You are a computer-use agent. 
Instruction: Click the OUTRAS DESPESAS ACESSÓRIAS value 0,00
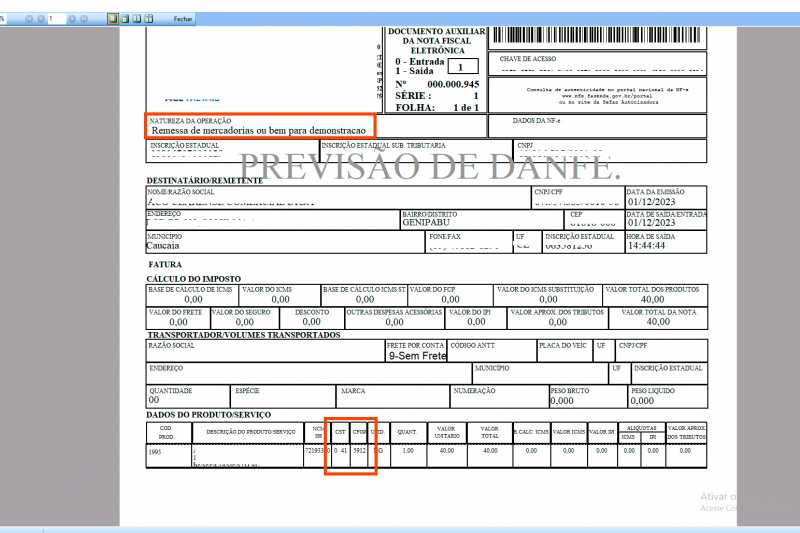[394, 322]
